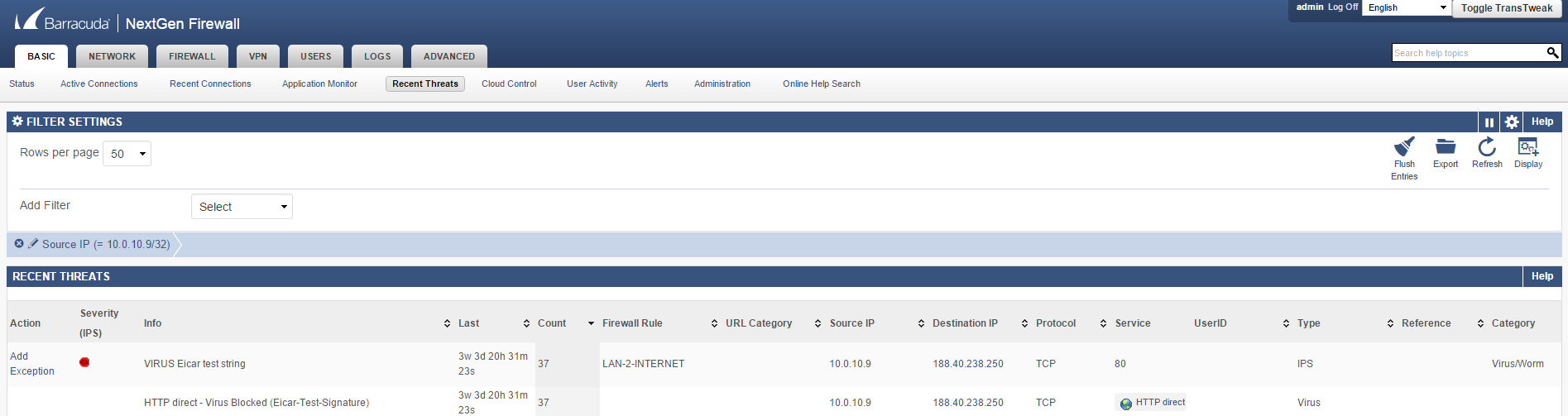This screenshot has width=1568, height=416.
Task: Click the Display columns icon
Action: click(x=1528, y=146)
